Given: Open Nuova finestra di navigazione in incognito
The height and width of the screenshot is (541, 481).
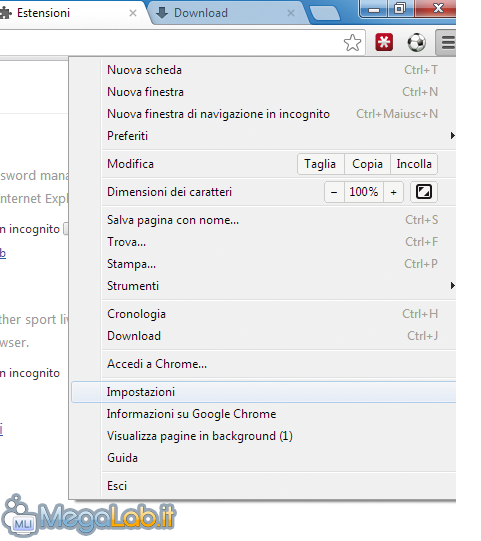Looking at the screenshot, I should click(x=262, y=114).
